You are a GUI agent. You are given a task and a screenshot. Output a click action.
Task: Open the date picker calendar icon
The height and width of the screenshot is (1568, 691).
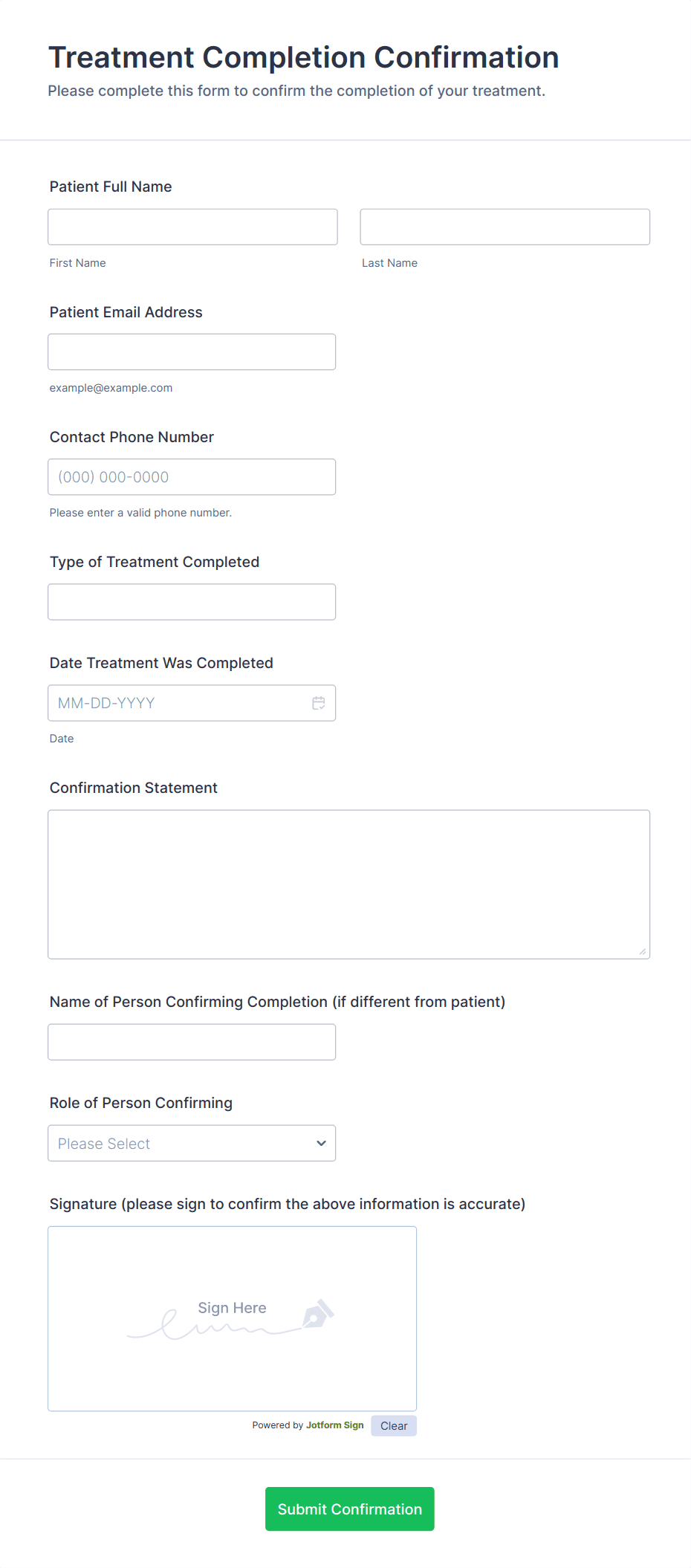coord(319,703)
